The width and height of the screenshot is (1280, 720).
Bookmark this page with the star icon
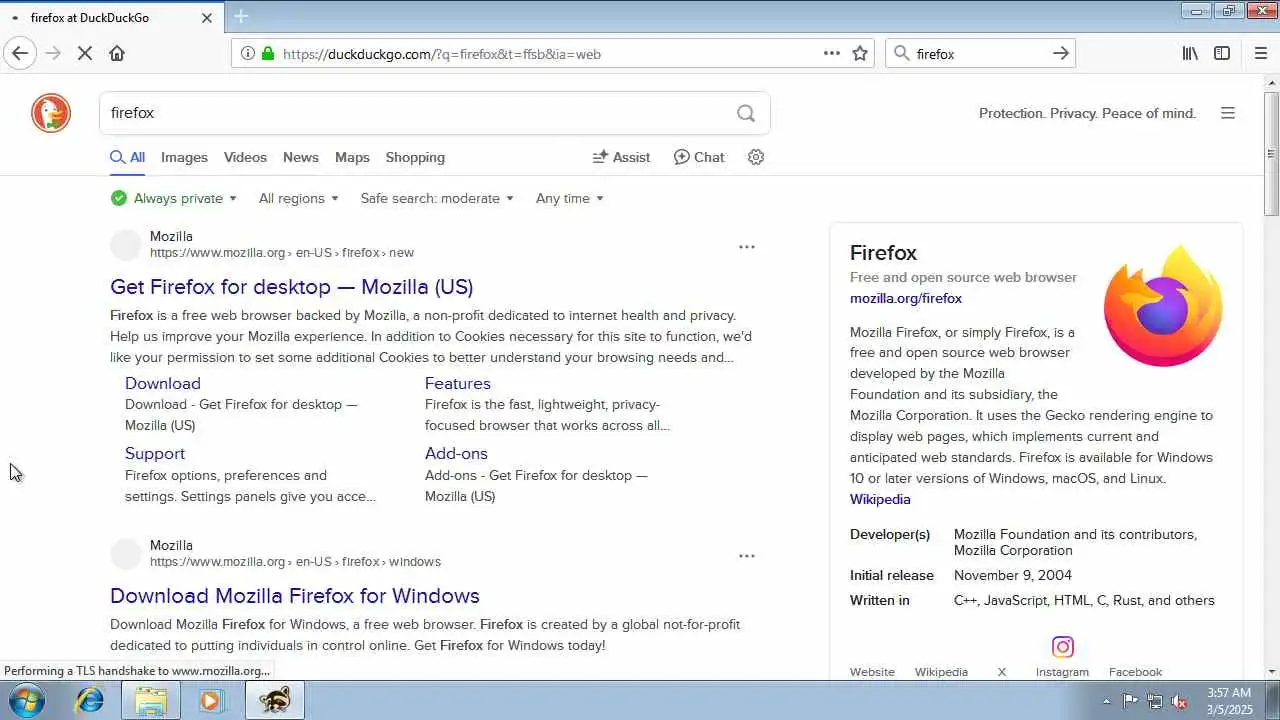point(860,54)
